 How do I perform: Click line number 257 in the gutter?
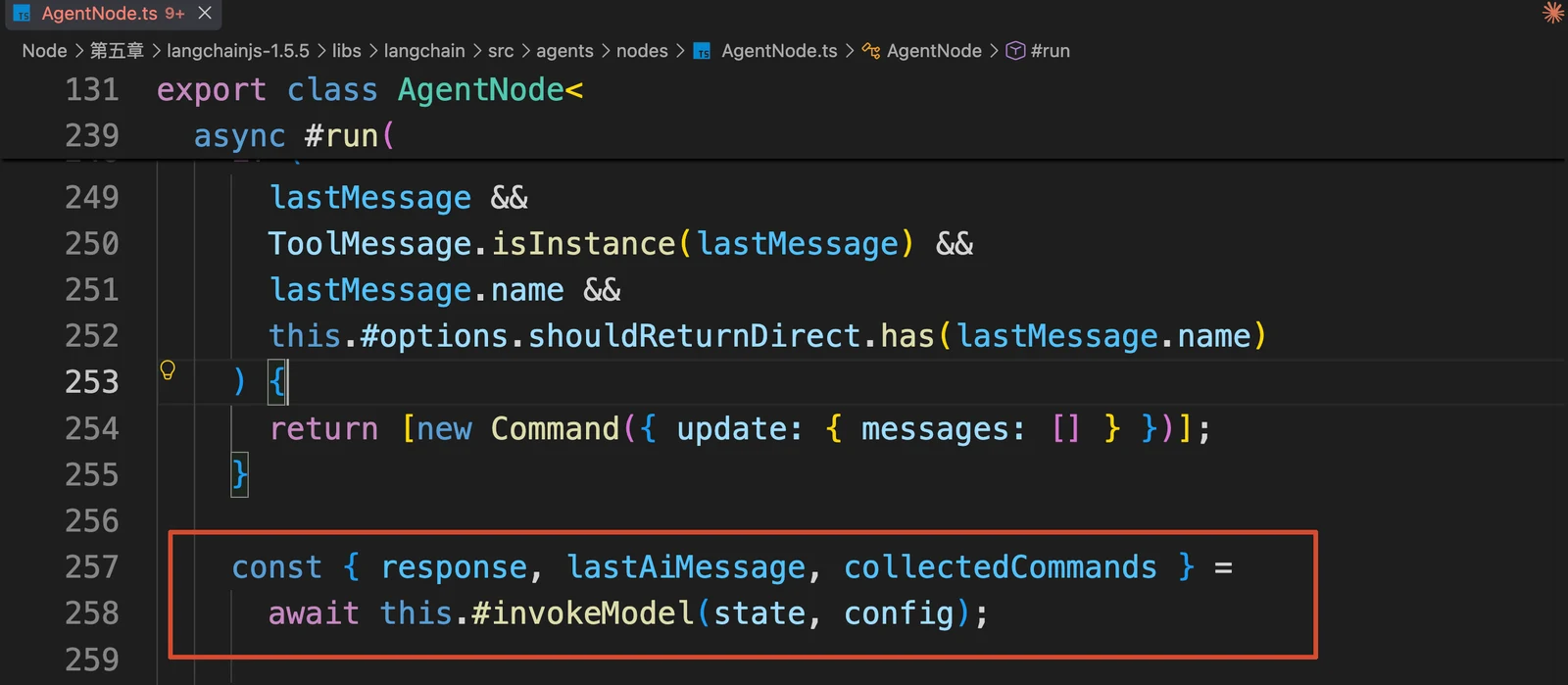click(x=92, y=567)
